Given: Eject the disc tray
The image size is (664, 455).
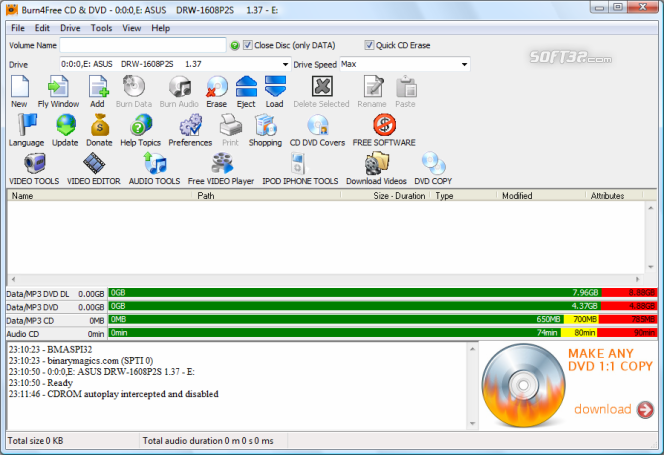Looking at the screenshot, I should click(x=246, y=88).
